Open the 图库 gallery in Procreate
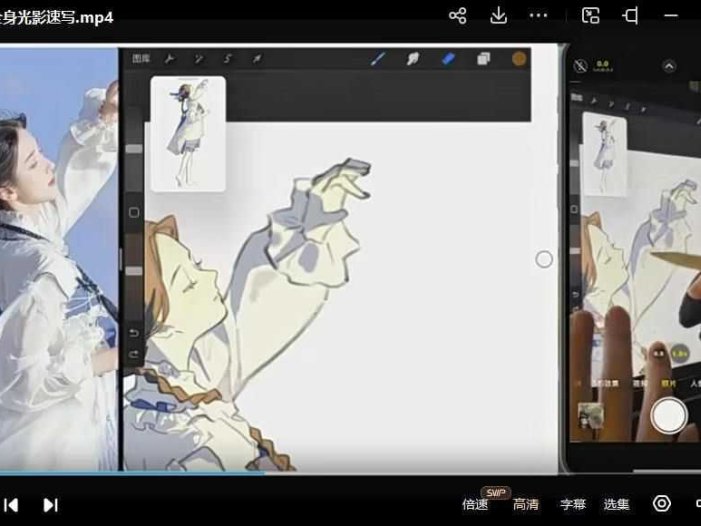This screenshot has height=526, width=701. 141,59
